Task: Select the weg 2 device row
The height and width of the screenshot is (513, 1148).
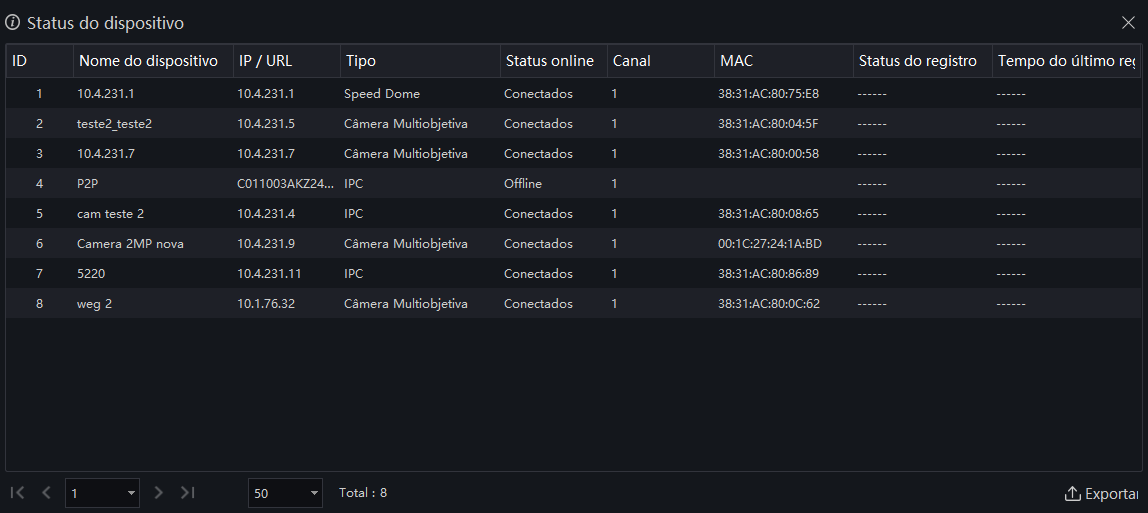Action: tap(573, 304)
